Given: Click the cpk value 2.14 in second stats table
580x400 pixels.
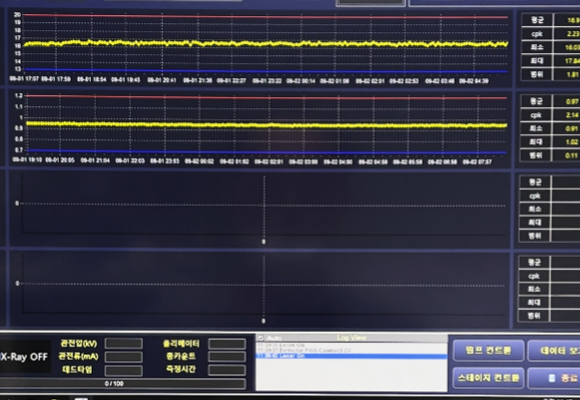Looking at the screenshot, I should coord(572,115).
